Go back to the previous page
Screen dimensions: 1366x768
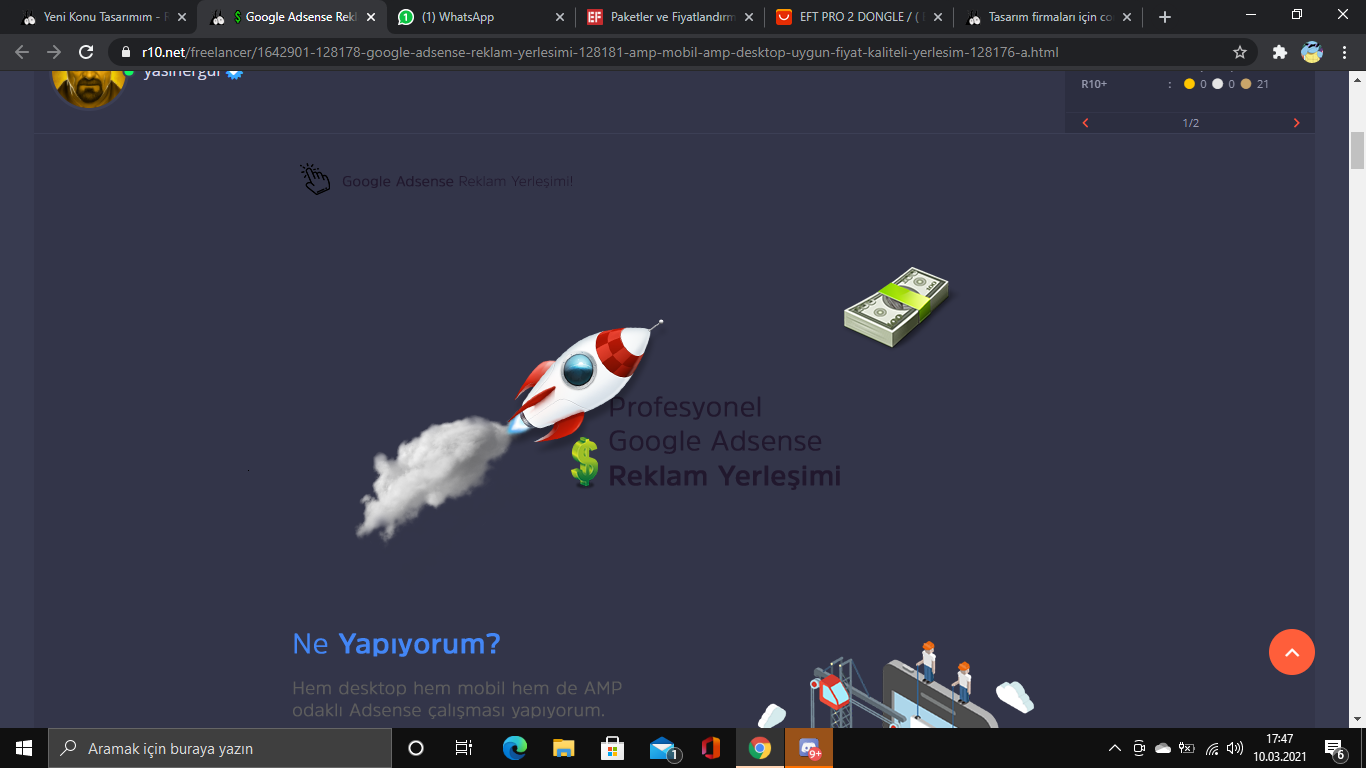(22, 52)
